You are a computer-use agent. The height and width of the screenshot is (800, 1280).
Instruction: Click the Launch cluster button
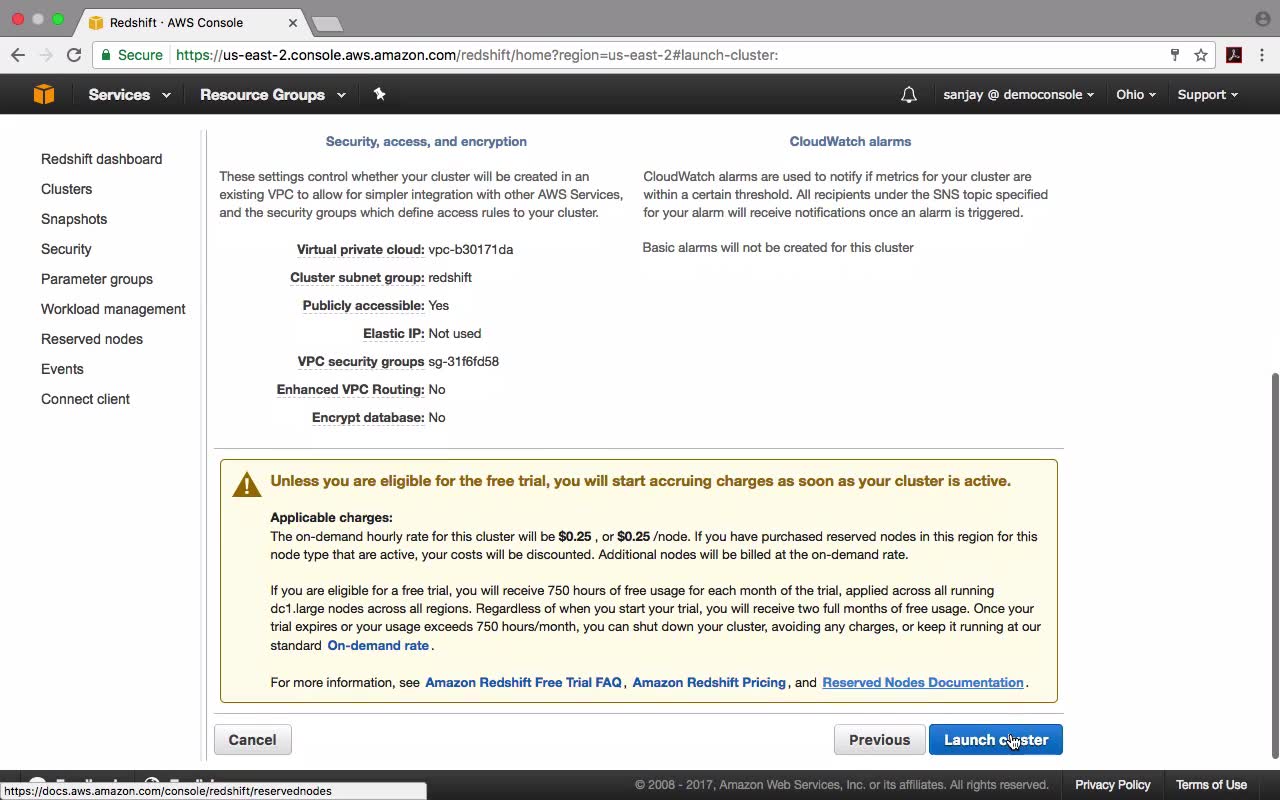point(996,740)
